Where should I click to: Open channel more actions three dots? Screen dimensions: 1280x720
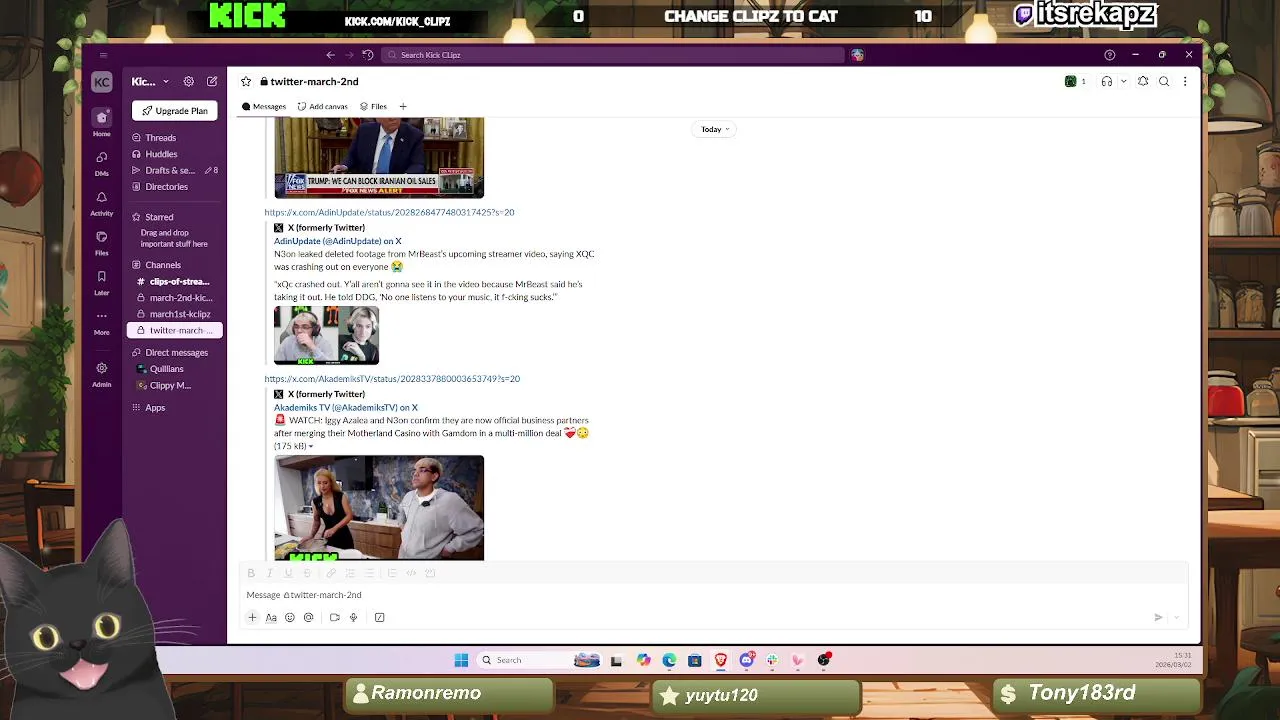1185,82
